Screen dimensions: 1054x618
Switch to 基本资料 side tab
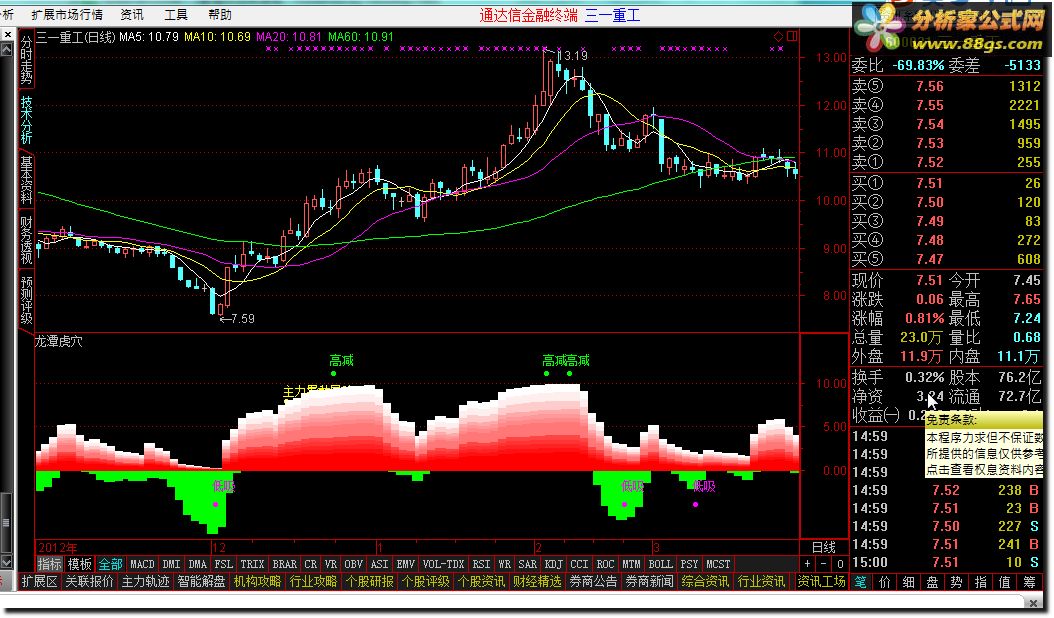26,180
